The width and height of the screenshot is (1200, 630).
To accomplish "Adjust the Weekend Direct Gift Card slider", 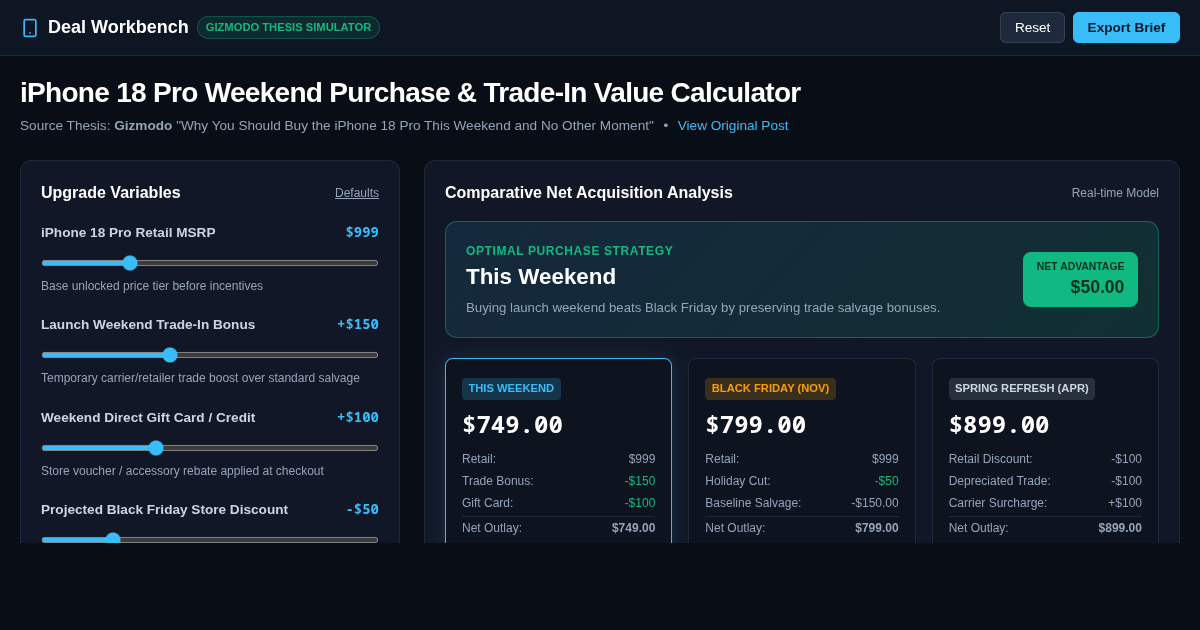I will [x=210, y=448].
